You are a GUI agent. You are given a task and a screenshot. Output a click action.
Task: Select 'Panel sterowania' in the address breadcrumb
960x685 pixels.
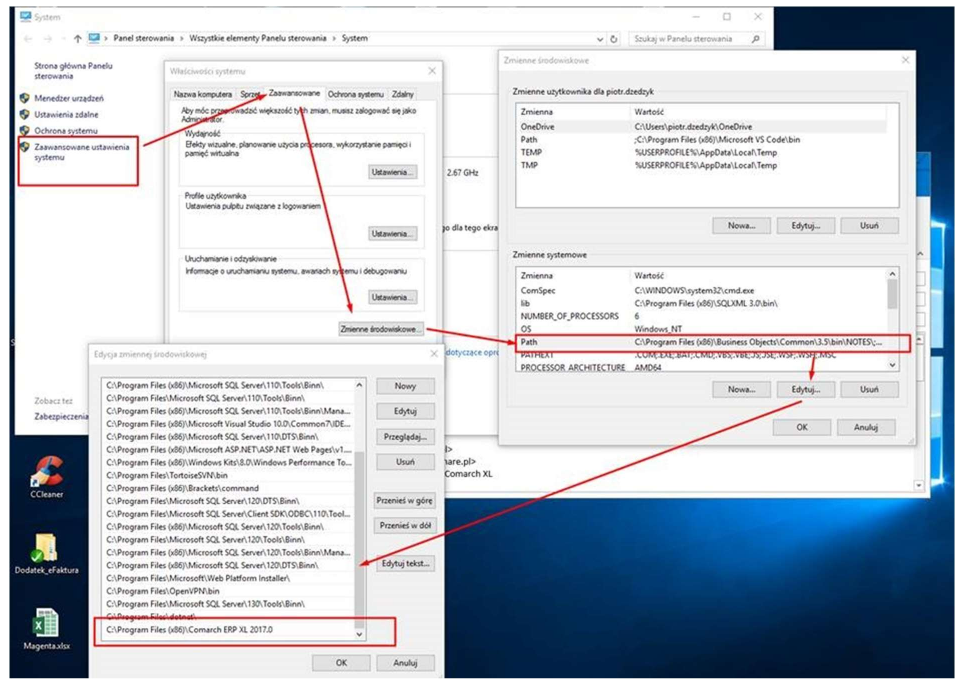pos(143,39)
